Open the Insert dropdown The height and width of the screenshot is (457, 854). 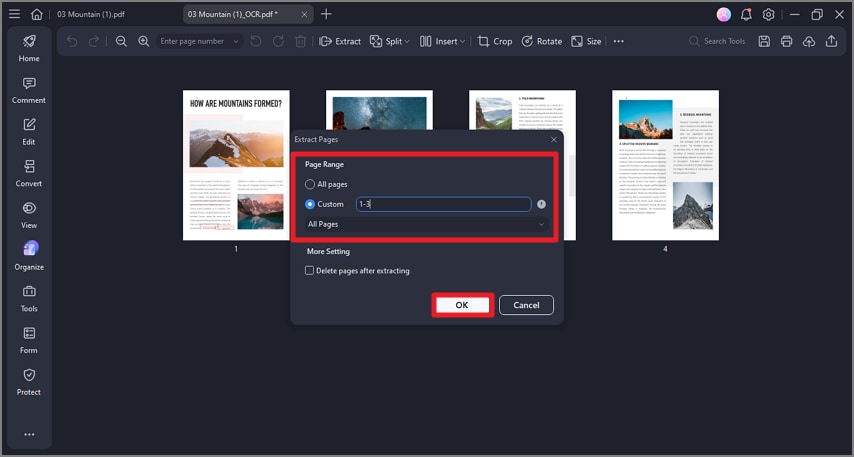(x=442, y=41)
